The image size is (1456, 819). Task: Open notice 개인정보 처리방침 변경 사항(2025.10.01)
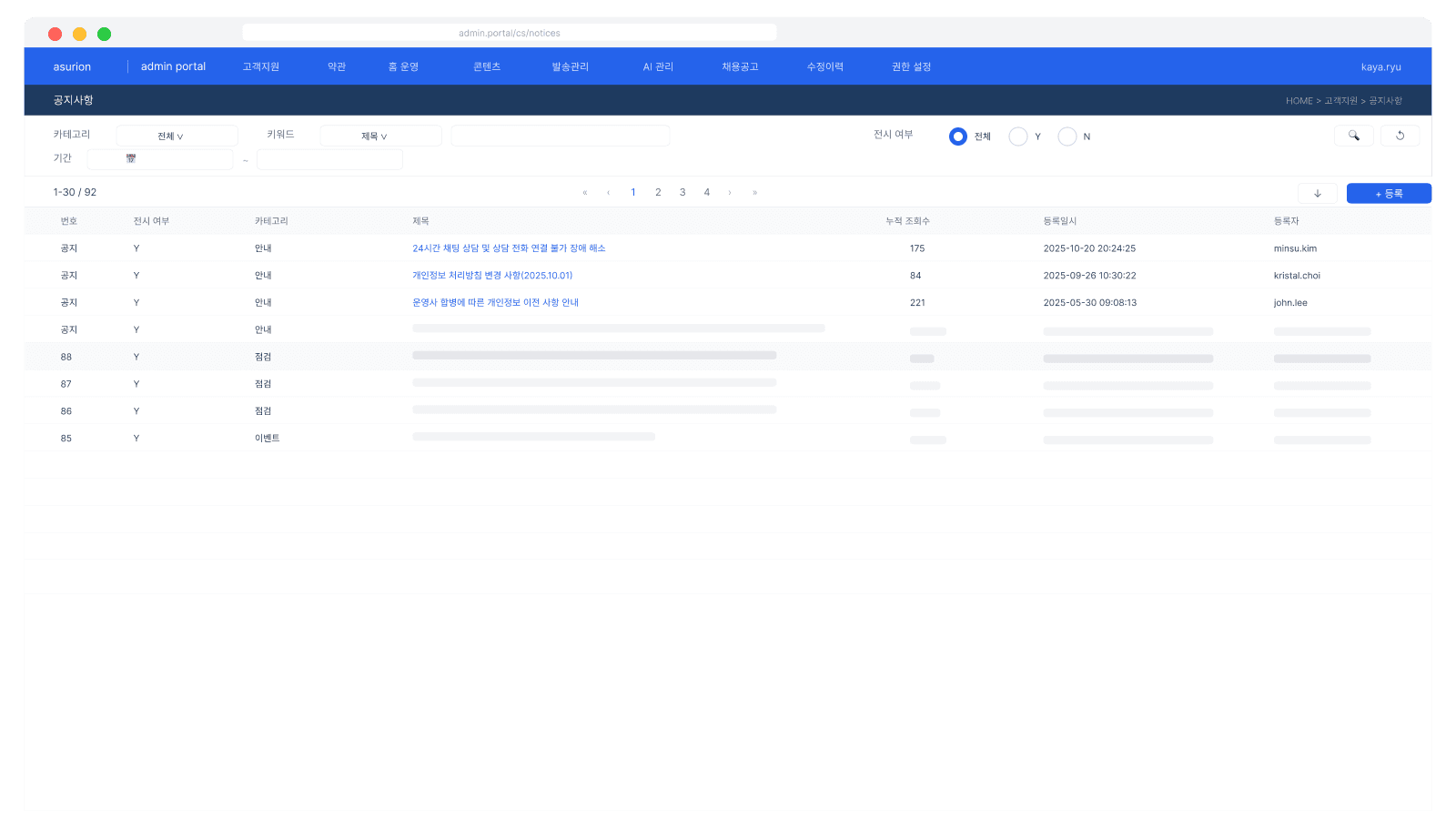tap(492, 276)
